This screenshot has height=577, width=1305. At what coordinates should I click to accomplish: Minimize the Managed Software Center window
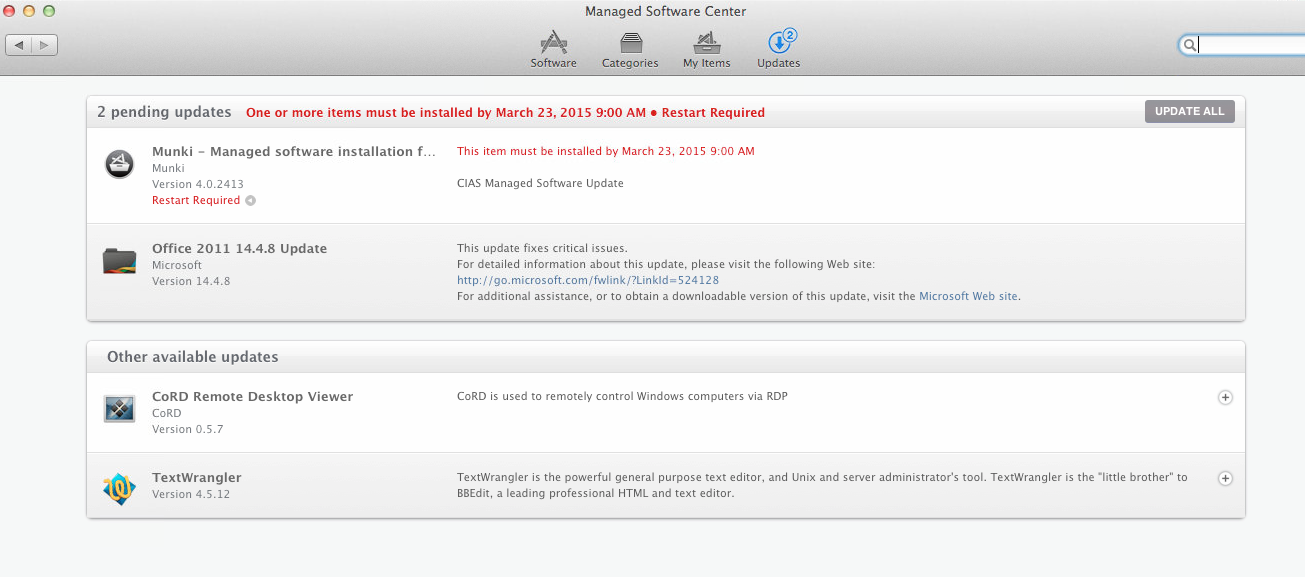point(29,11)
